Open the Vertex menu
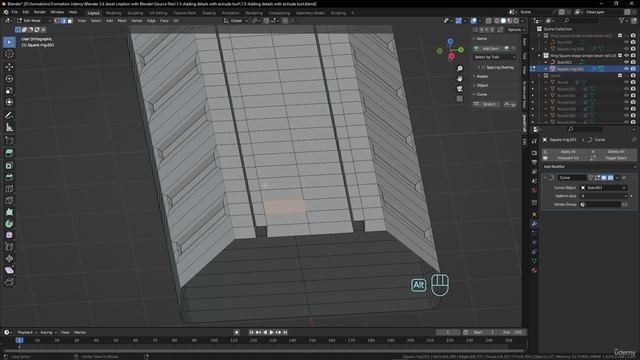Screen dimensions: 640x360 pyautogui.click(x=136, y=20)
